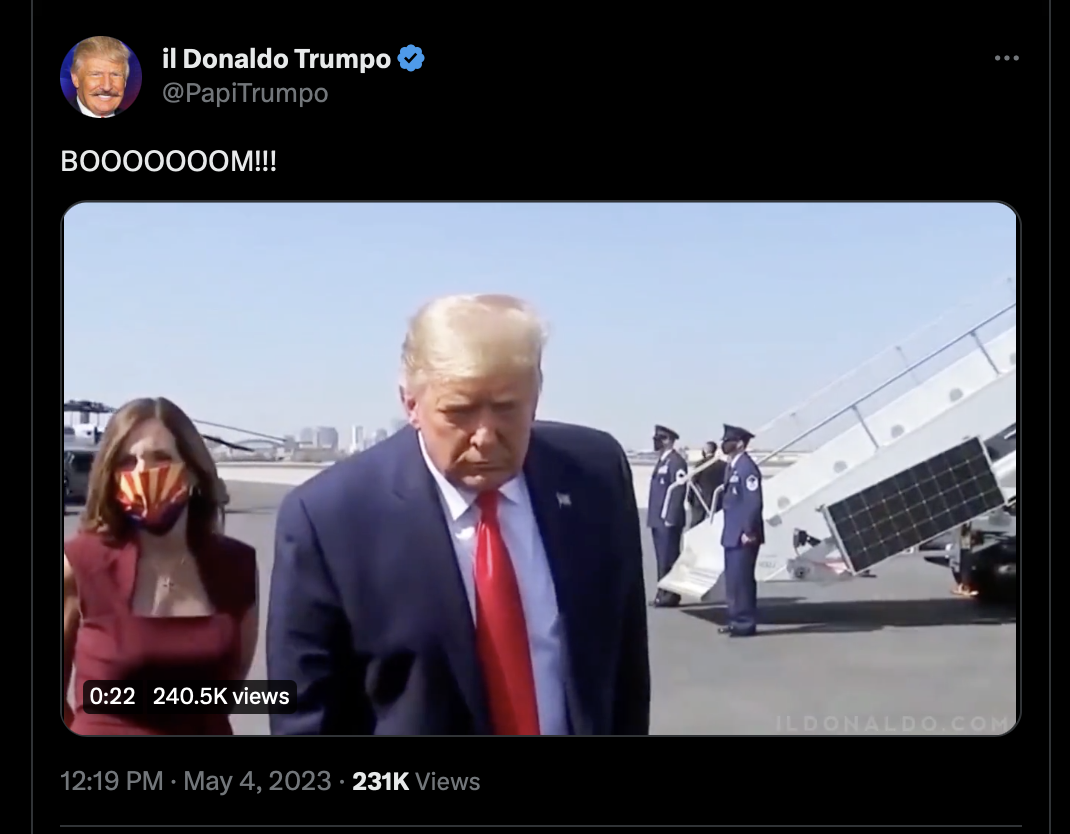Play the embedded video in the tweet
The height and width of the screenshot is (834, 1070).
coord(540,468)
